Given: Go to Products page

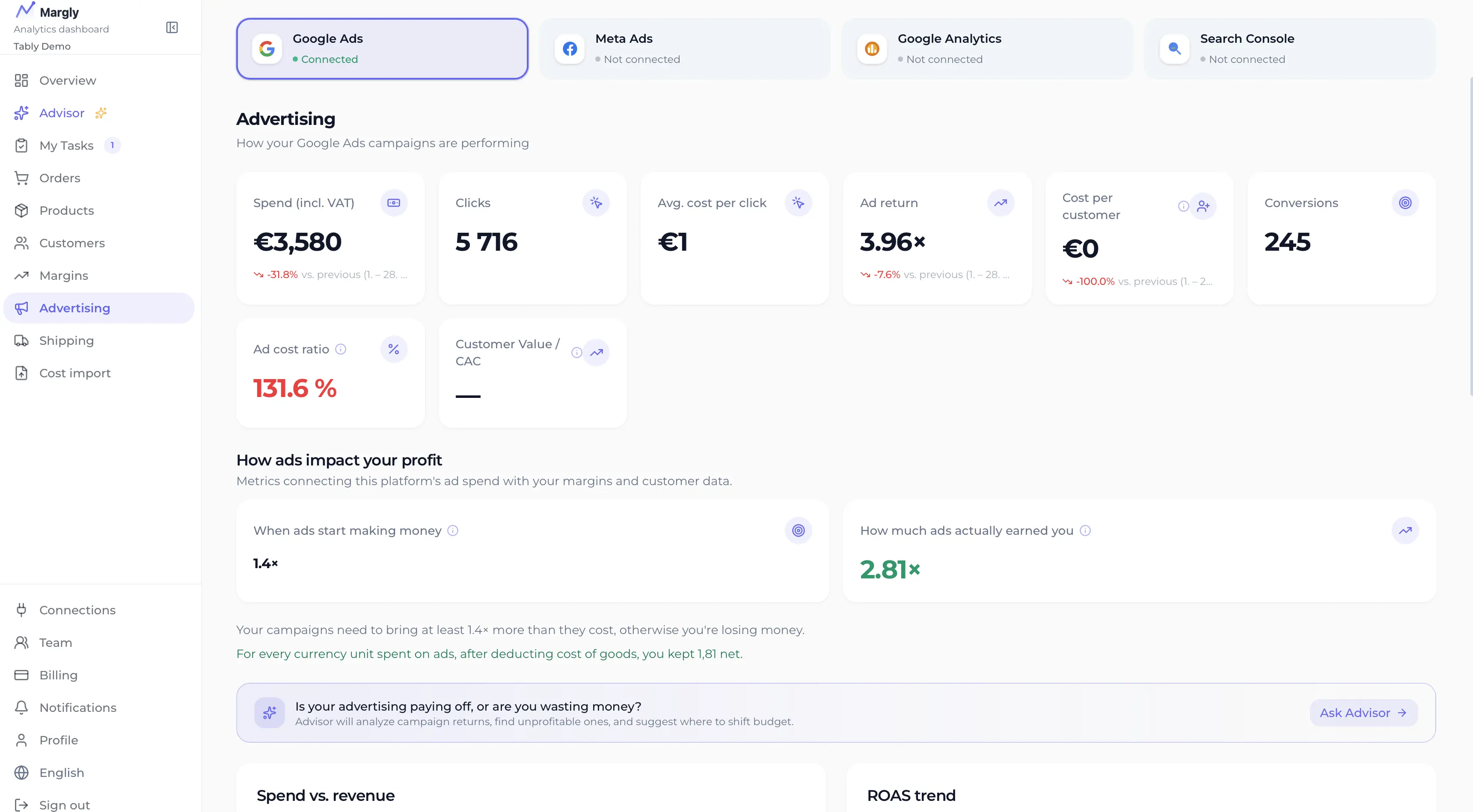Looking at the screenshot, I should pos(99,211).
